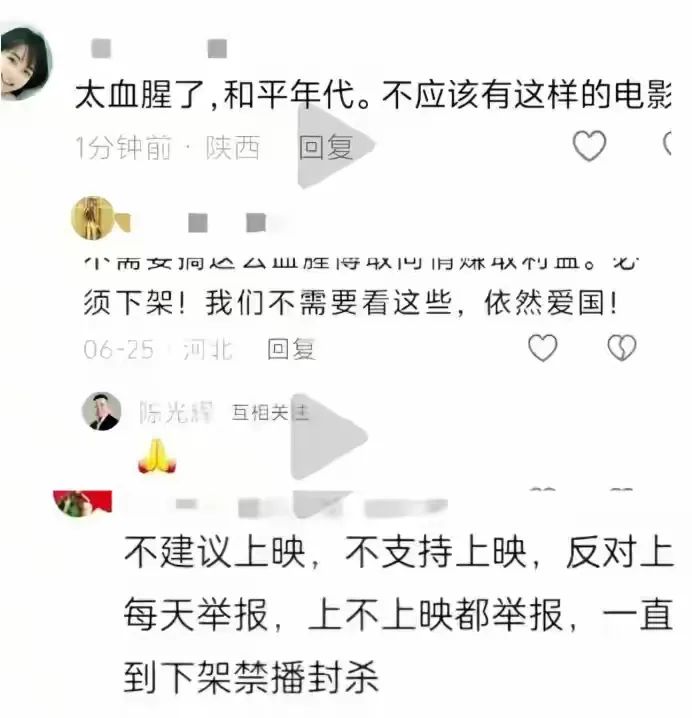Click the lower play button overlay
This screenshot has height=718, width=692.
point(329,436)
